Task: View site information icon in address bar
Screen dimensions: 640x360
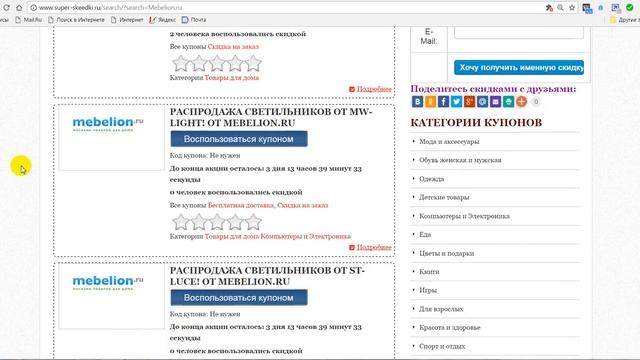Action: tap(34, 8)
